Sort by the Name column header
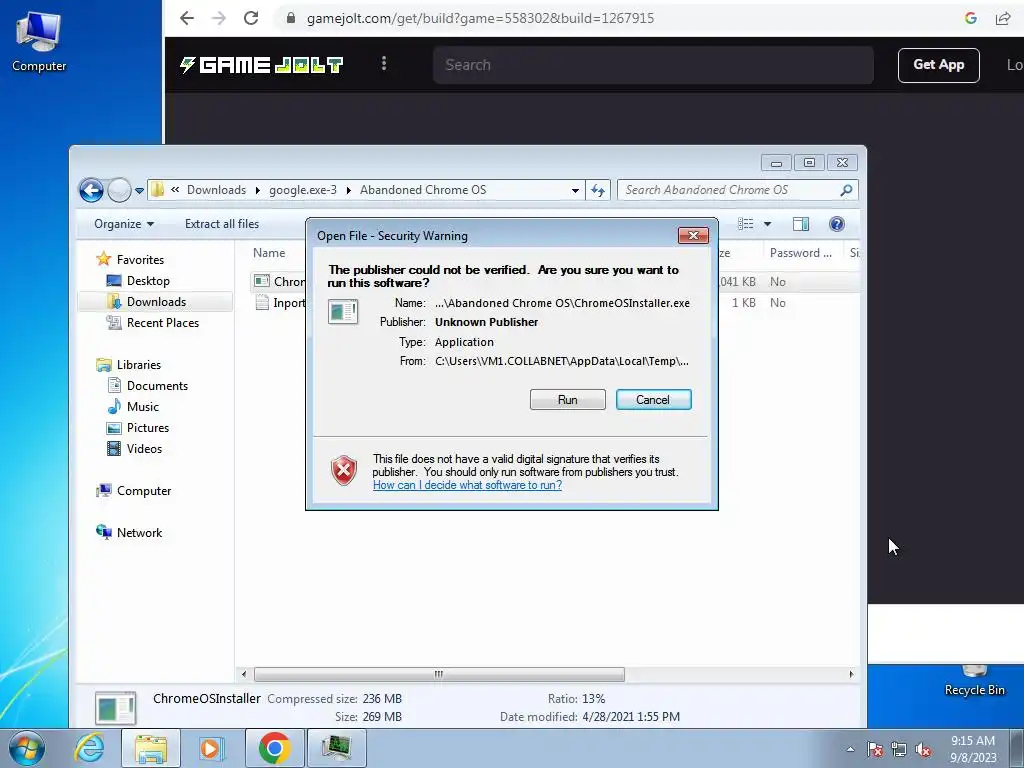 (269, 253)
